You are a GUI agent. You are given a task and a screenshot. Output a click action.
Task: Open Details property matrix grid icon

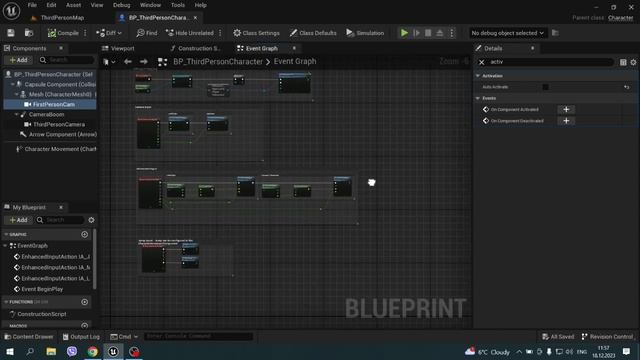623,62
